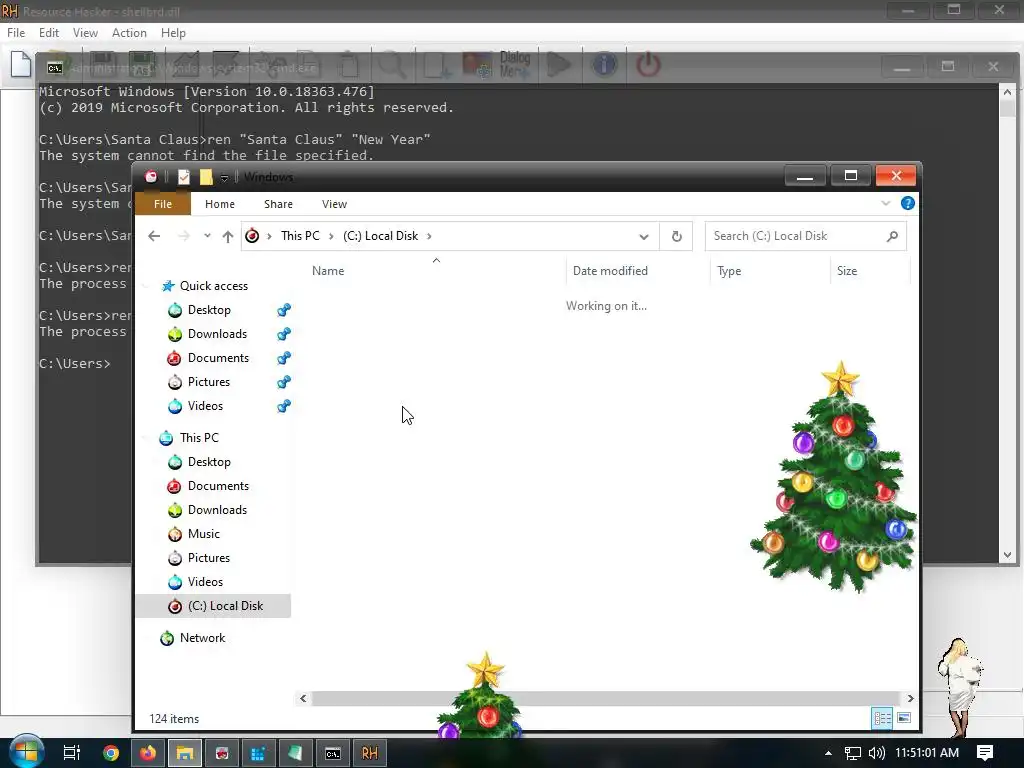
Task: Collapse the Quick access tree node
Action: [147, 286]
